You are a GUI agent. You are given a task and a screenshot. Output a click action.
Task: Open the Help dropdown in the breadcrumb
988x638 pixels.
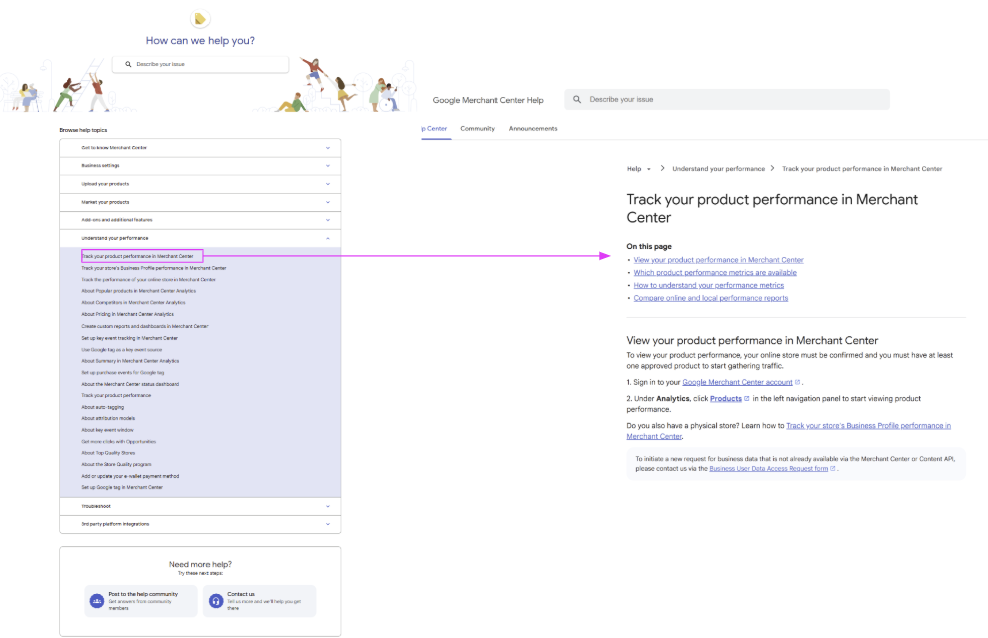[639, 169]
